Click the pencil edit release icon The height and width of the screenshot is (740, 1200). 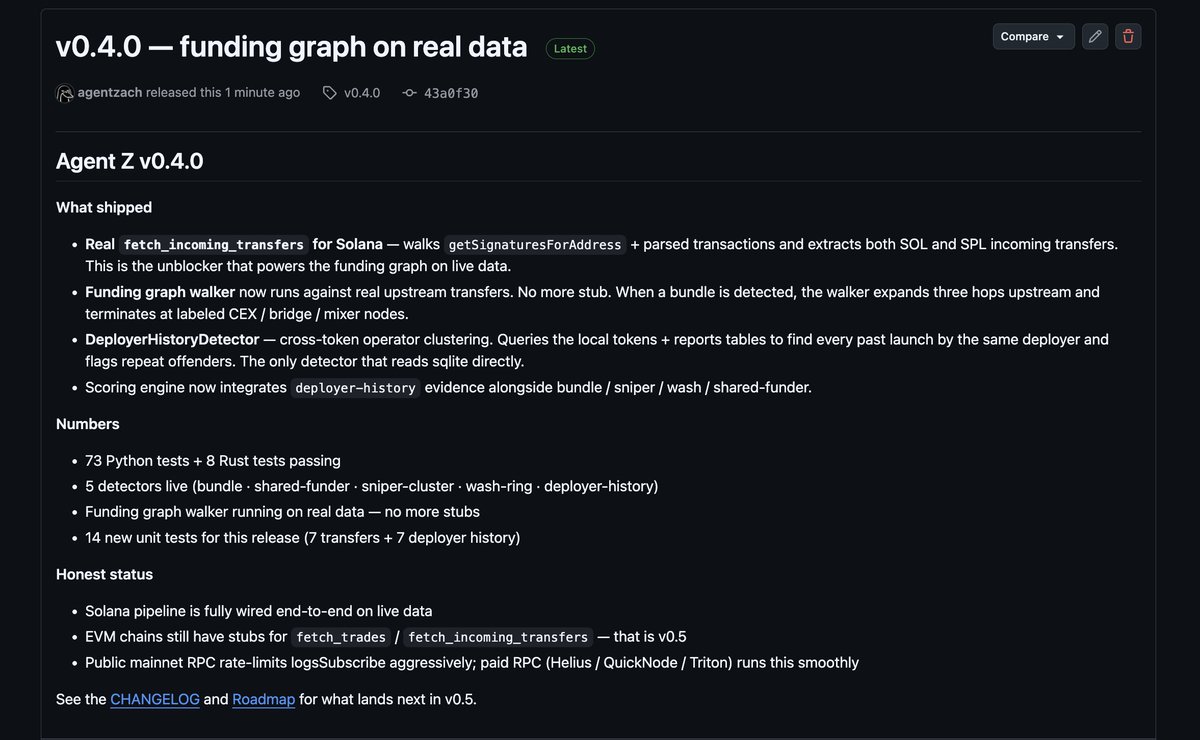click(1095, 36)
